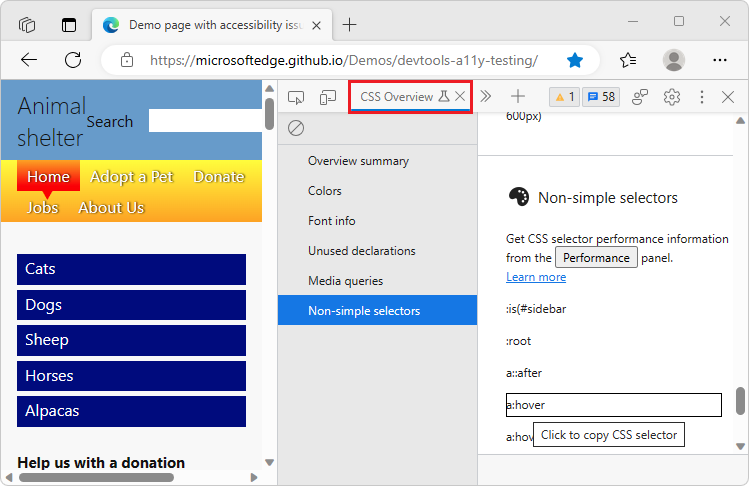
Task: Open the issues counter showing 58
Action: coord(601,97)
